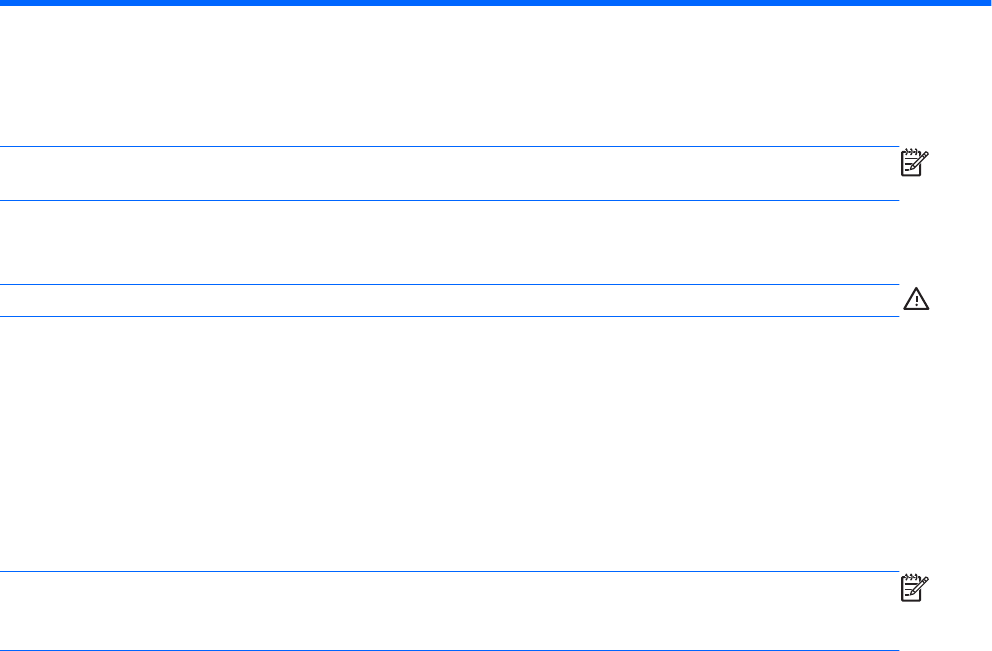Viewport: 992px width, 651px height.
Task: Click the rule above the first note icon
Action: coord(450,148)
